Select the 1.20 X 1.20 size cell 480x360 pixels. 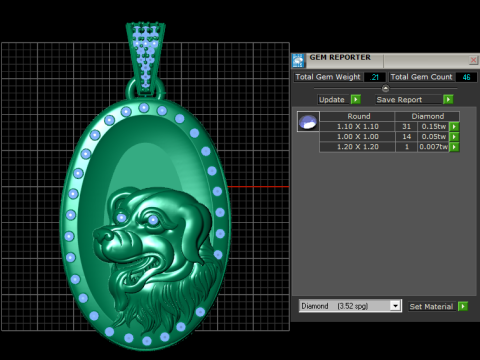pyautogui.click(x=357, y=147)
